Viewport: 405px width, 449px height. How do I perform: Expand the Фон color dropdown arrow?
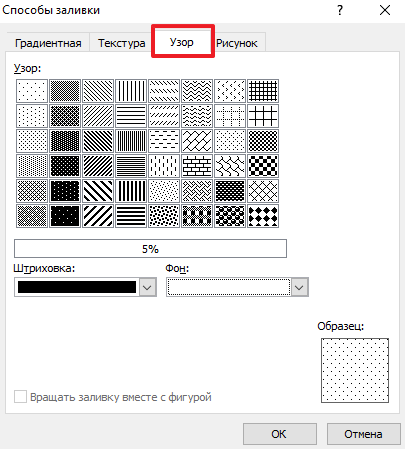point(299,287)
